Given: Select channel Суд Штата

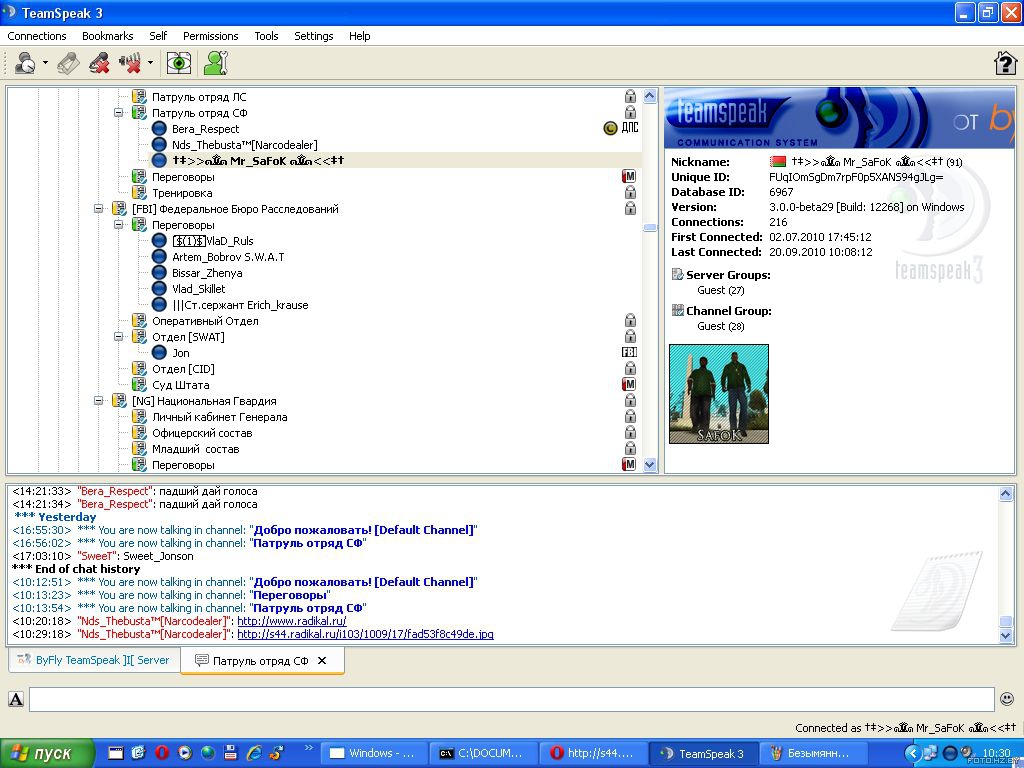Looking at the screenshot, I should click(180, 385).
